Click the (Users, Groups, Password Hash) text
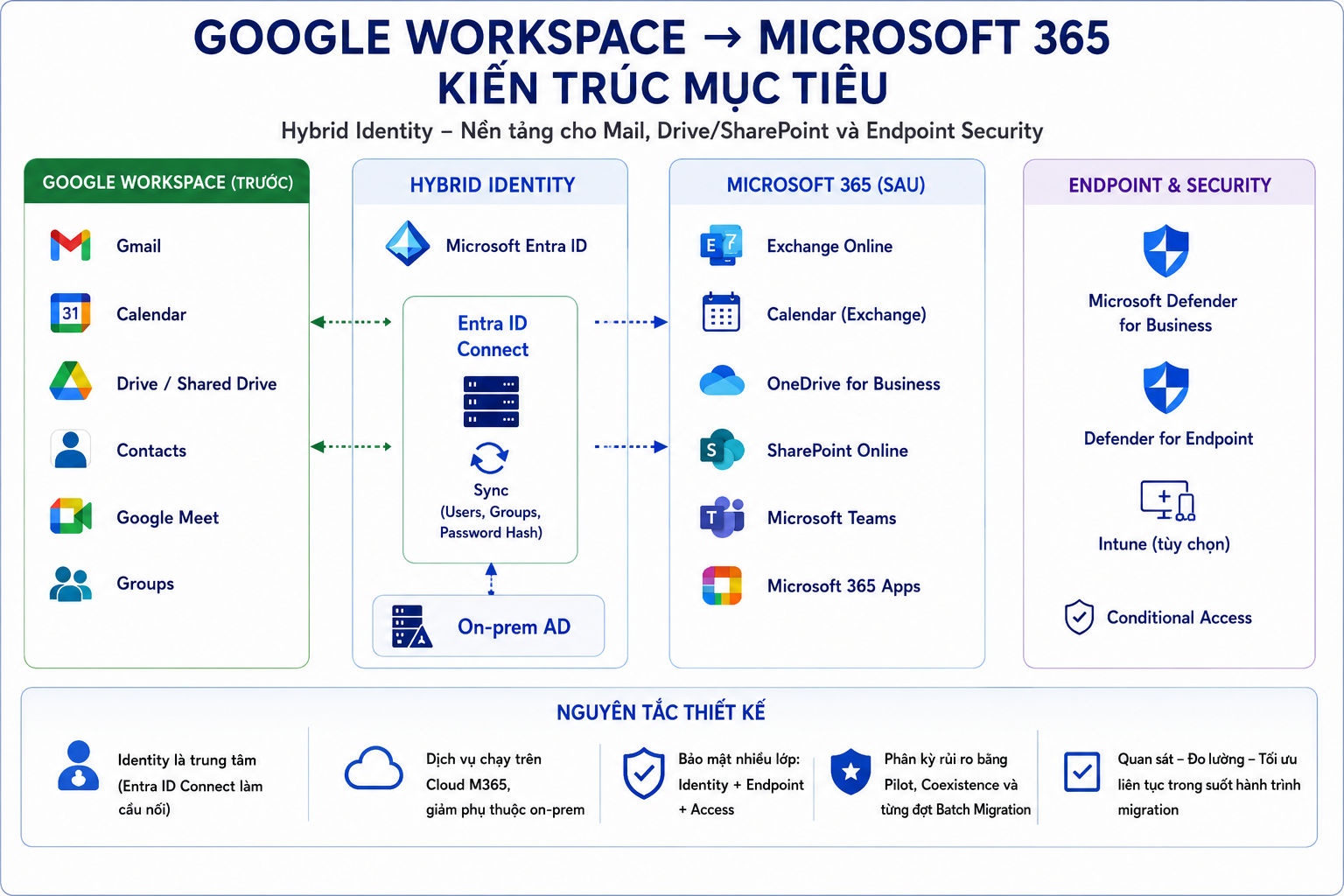 pyautogui.click(x=491, y=522)
